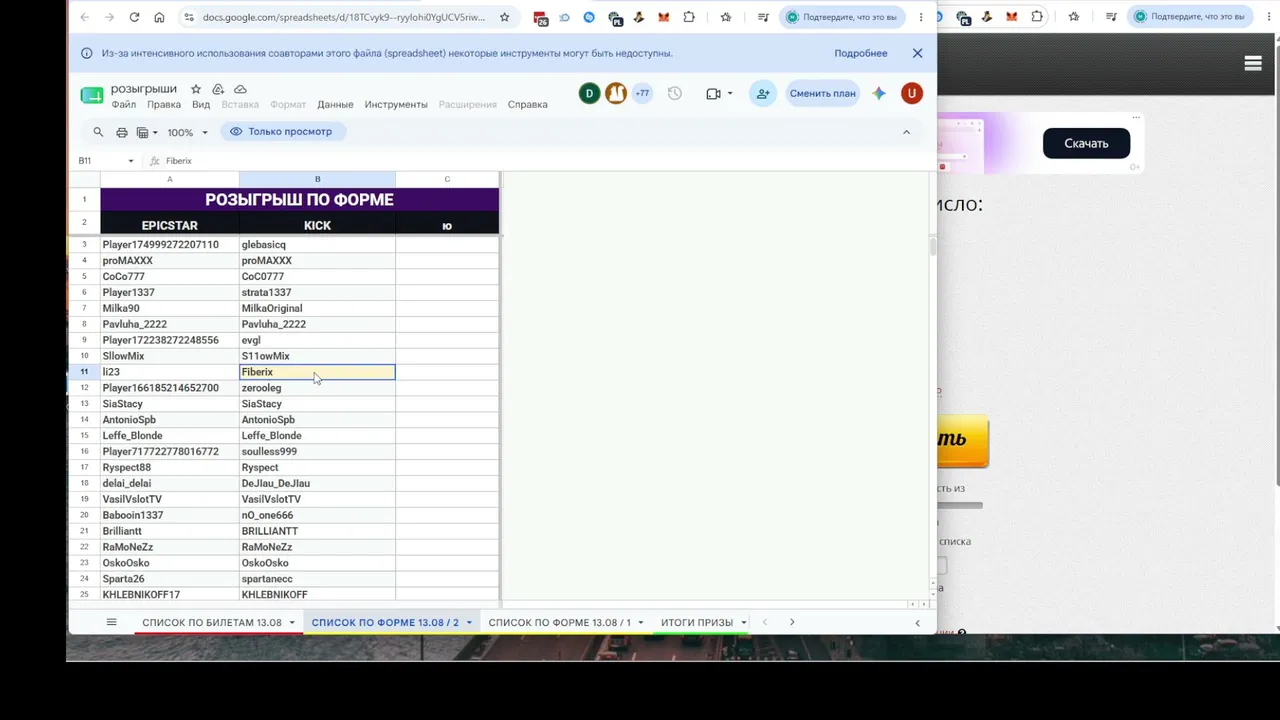The height and width of the screenshot is (720, 1280).
Task: Open the Chrome three-dot menu
Action: click(x=921, y=17)
